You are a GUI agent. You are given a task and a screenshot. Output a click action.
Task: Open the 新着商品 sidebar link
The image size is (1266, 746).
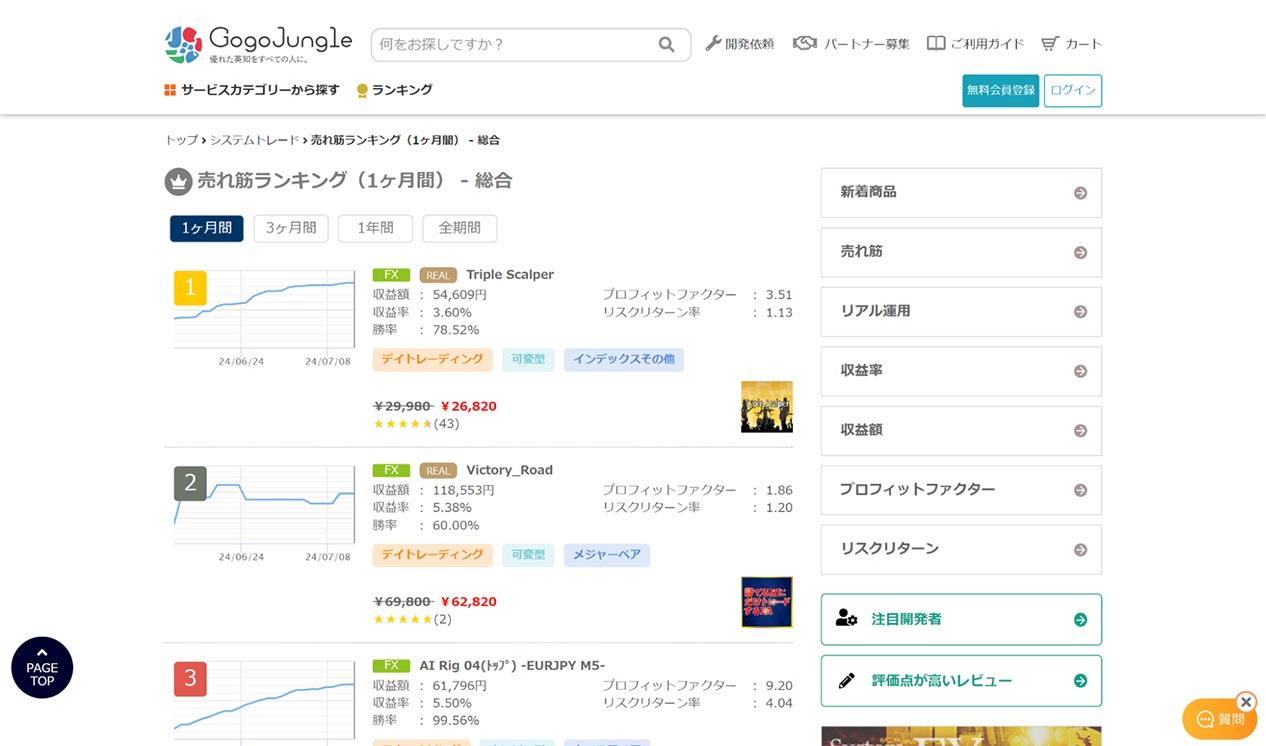[961, 193]
